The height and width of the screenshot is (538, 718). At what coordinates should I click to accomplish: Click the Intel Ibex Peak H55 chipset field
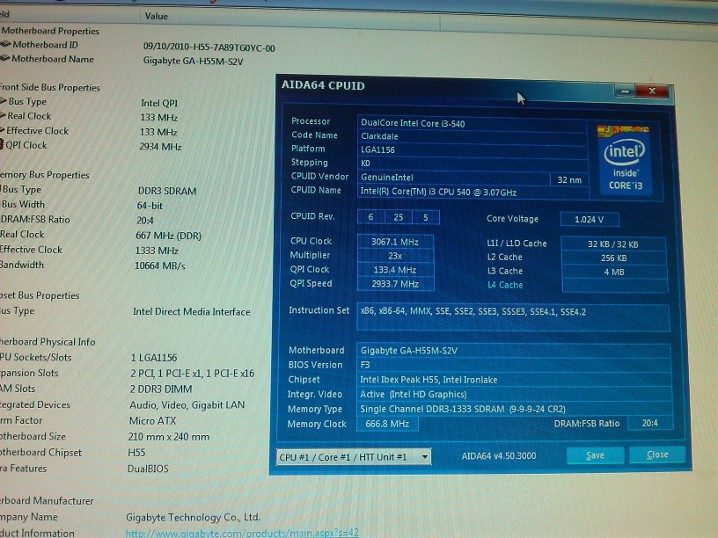pos(514,380)
